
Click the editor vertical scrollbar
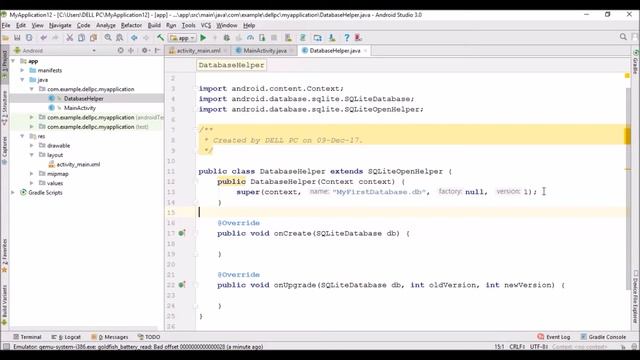point(628,188)
